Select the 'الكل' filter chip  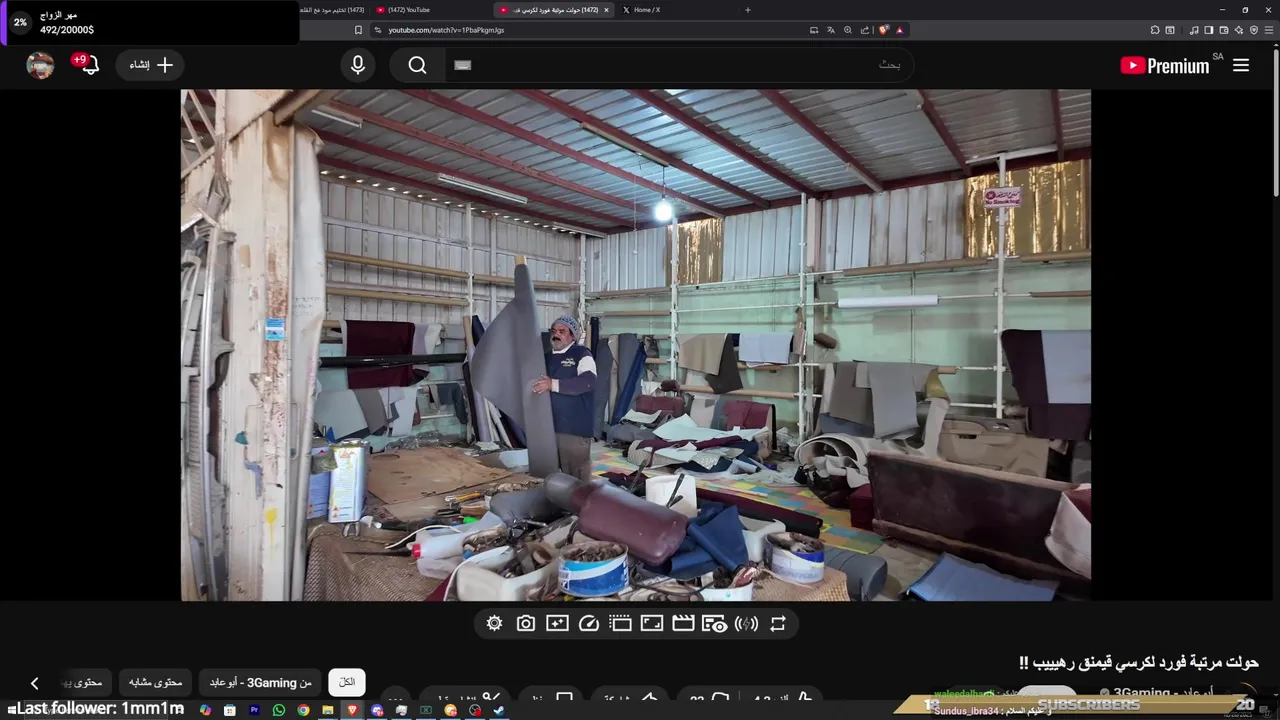pos(347,682)
